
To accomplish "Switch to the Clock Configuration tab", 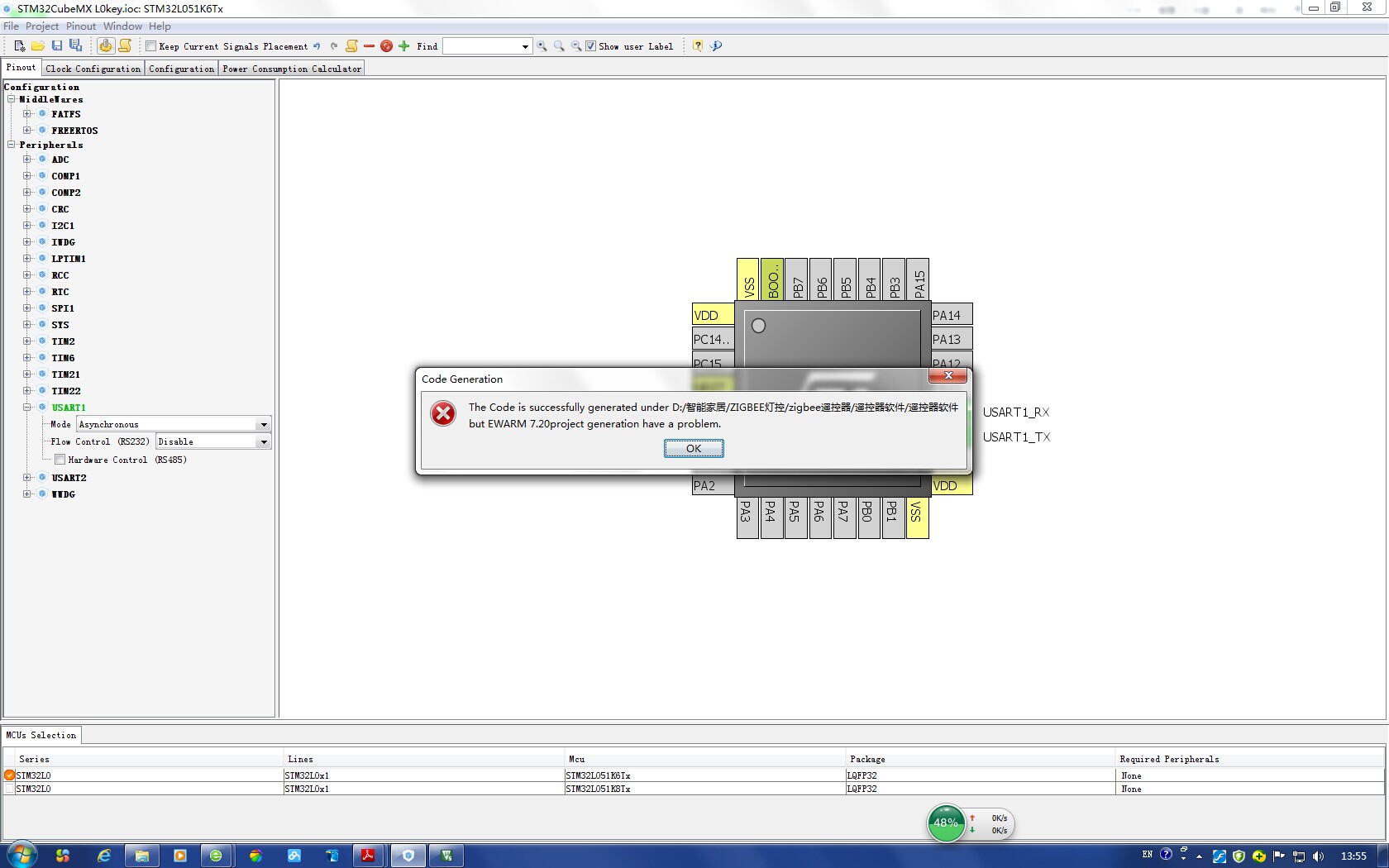I will coord(93,69).
